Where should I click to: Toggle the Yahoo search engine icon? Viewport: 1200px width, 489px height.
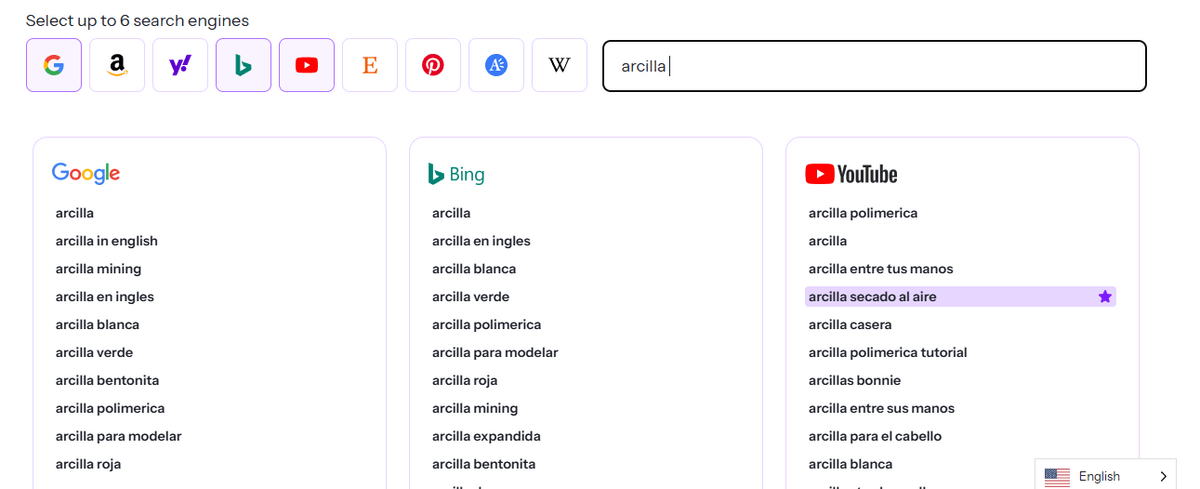coord(180,65)
